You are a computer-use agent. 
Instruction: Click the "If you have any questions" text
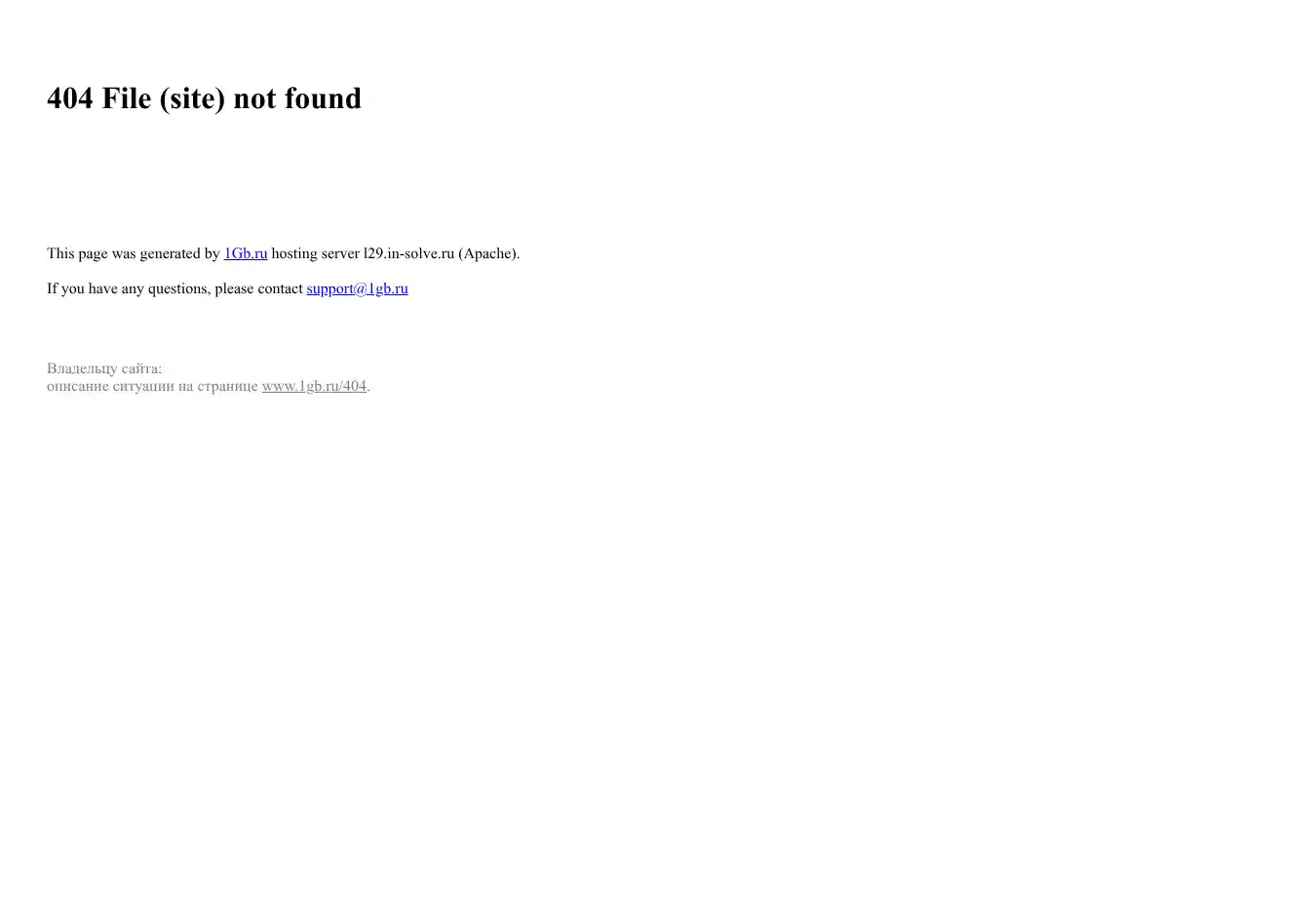(x=129, y=288)
